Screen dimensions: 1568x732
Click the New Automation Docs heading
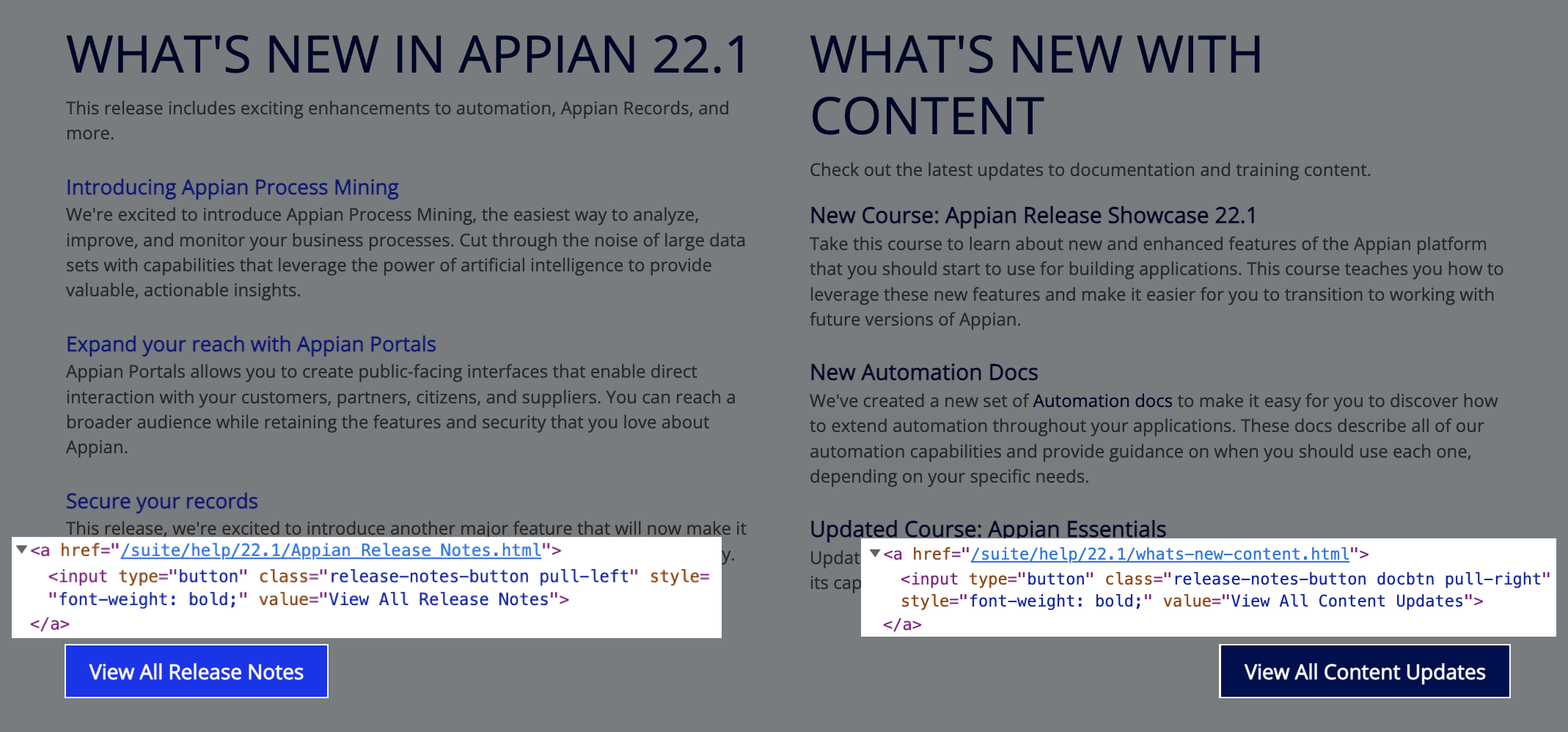tap(923, 373)
